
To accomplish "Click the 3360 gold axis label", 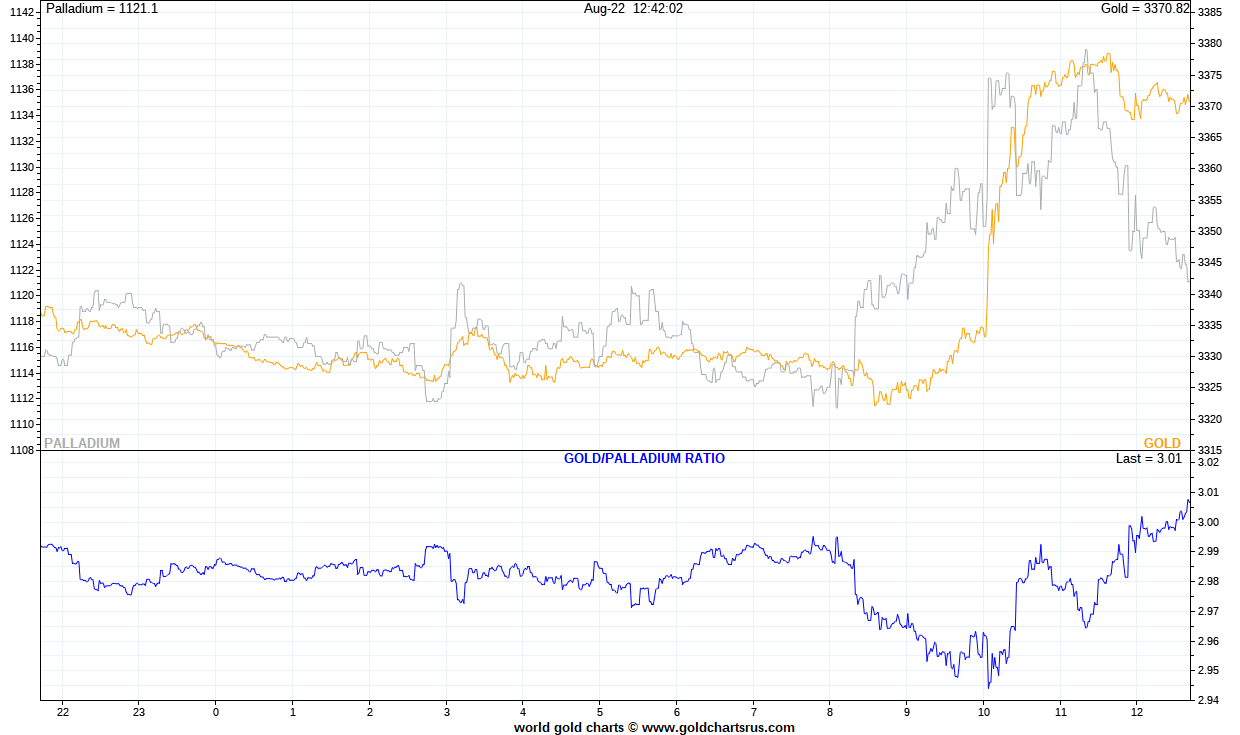I will (1210, 168).
